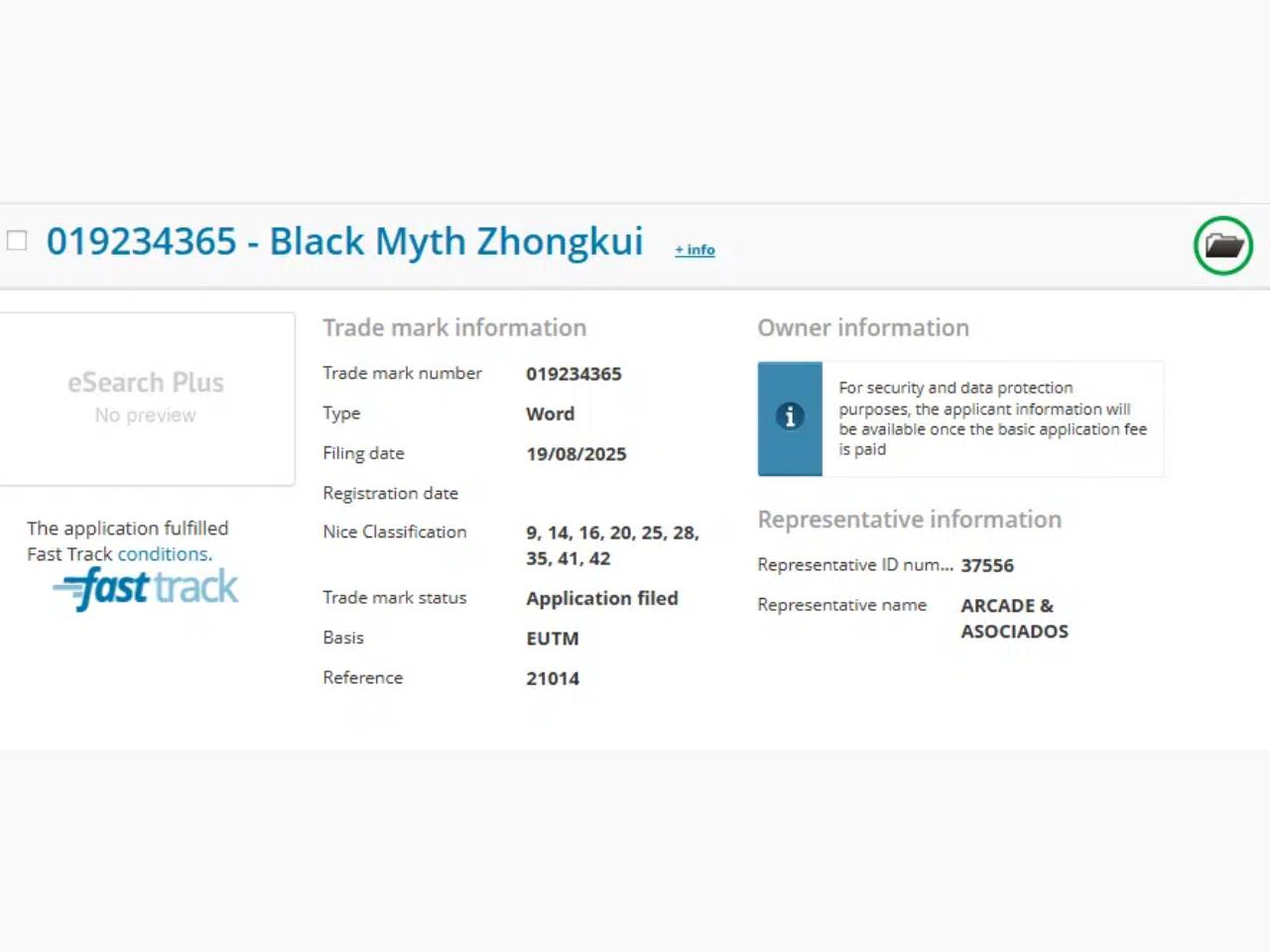Click the 'Representative ID num...' truncated label
The height and width of the screenshot is (952, 1270).
[855, 564]
